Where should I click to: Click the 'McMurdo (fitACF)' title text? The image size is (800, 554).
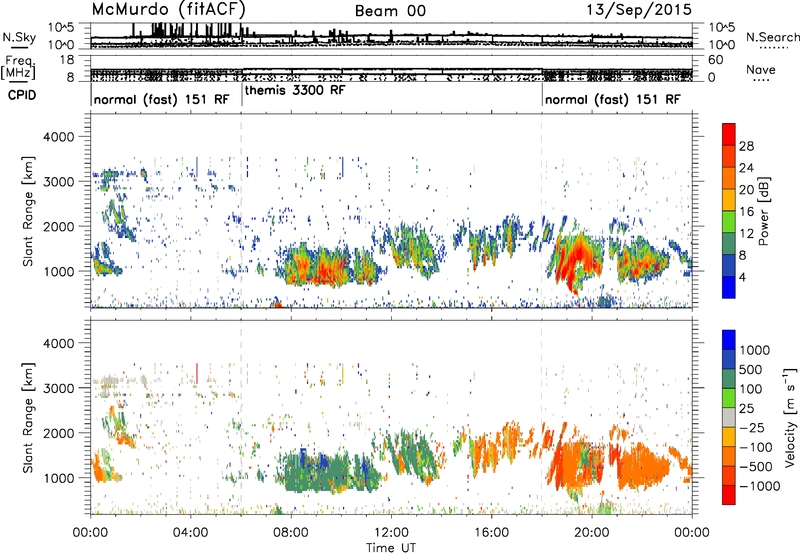click(168, 9)
